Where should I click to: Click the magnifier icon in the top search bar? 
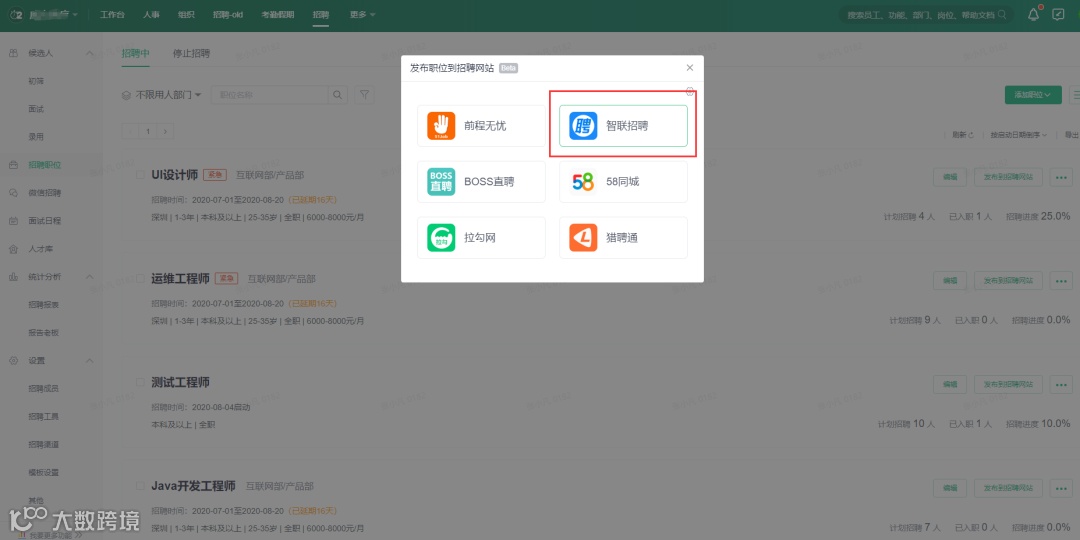click(1002, 14)
